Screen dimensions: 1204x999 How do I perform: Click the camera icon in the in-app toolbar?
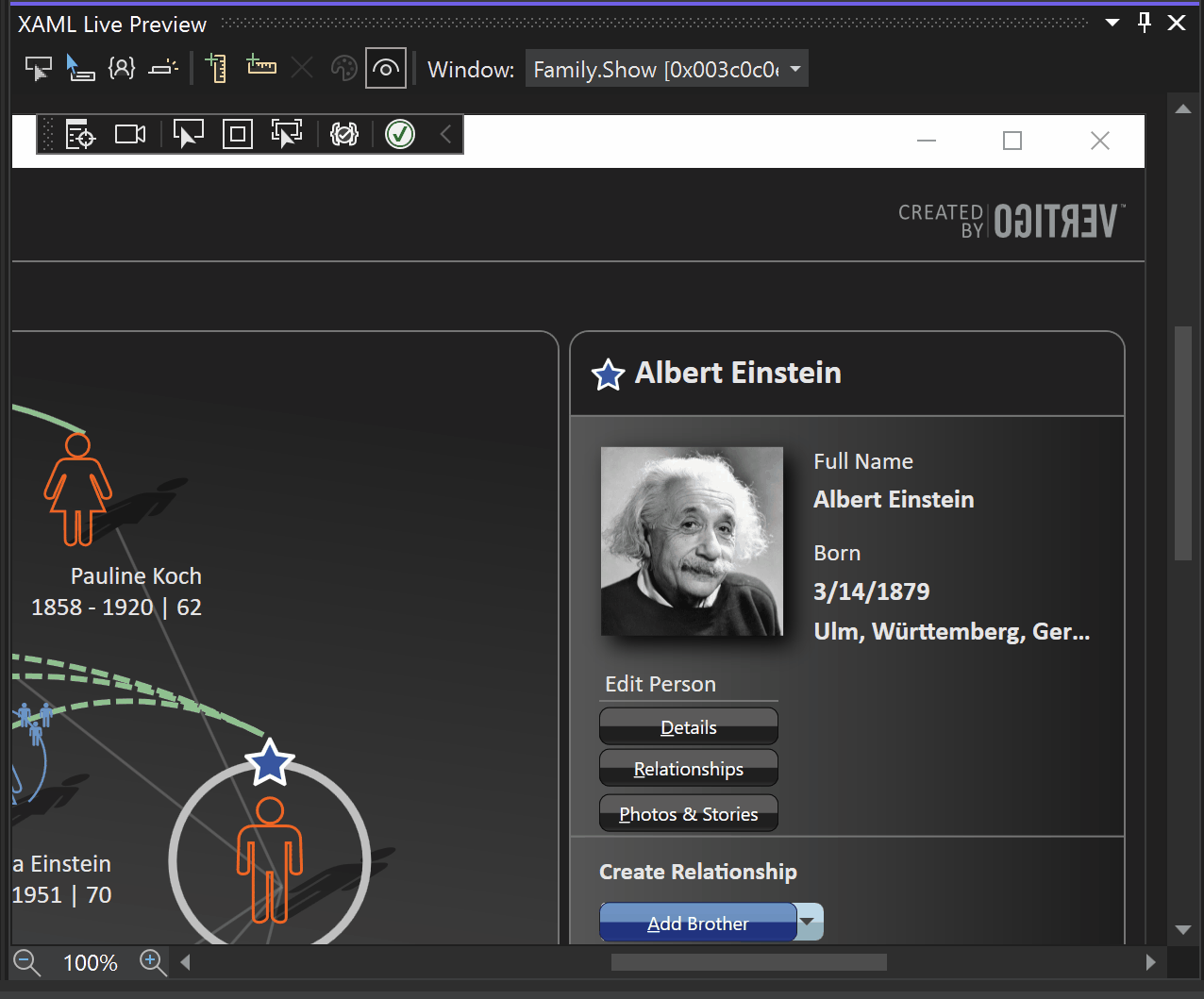point(130,135)
